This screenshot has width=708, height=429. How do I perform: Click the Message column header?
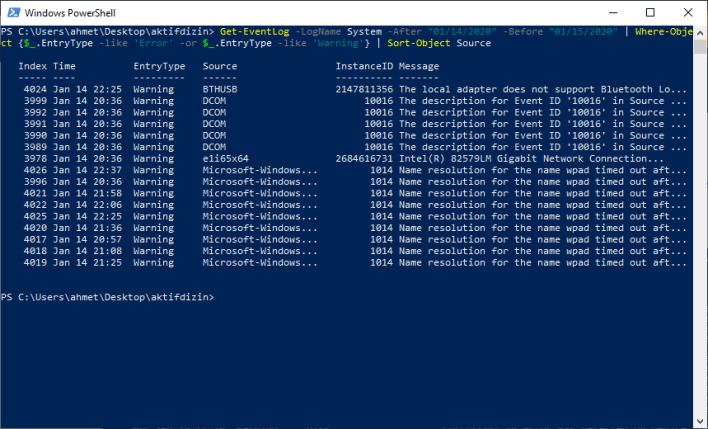click(x=419, y=65)
